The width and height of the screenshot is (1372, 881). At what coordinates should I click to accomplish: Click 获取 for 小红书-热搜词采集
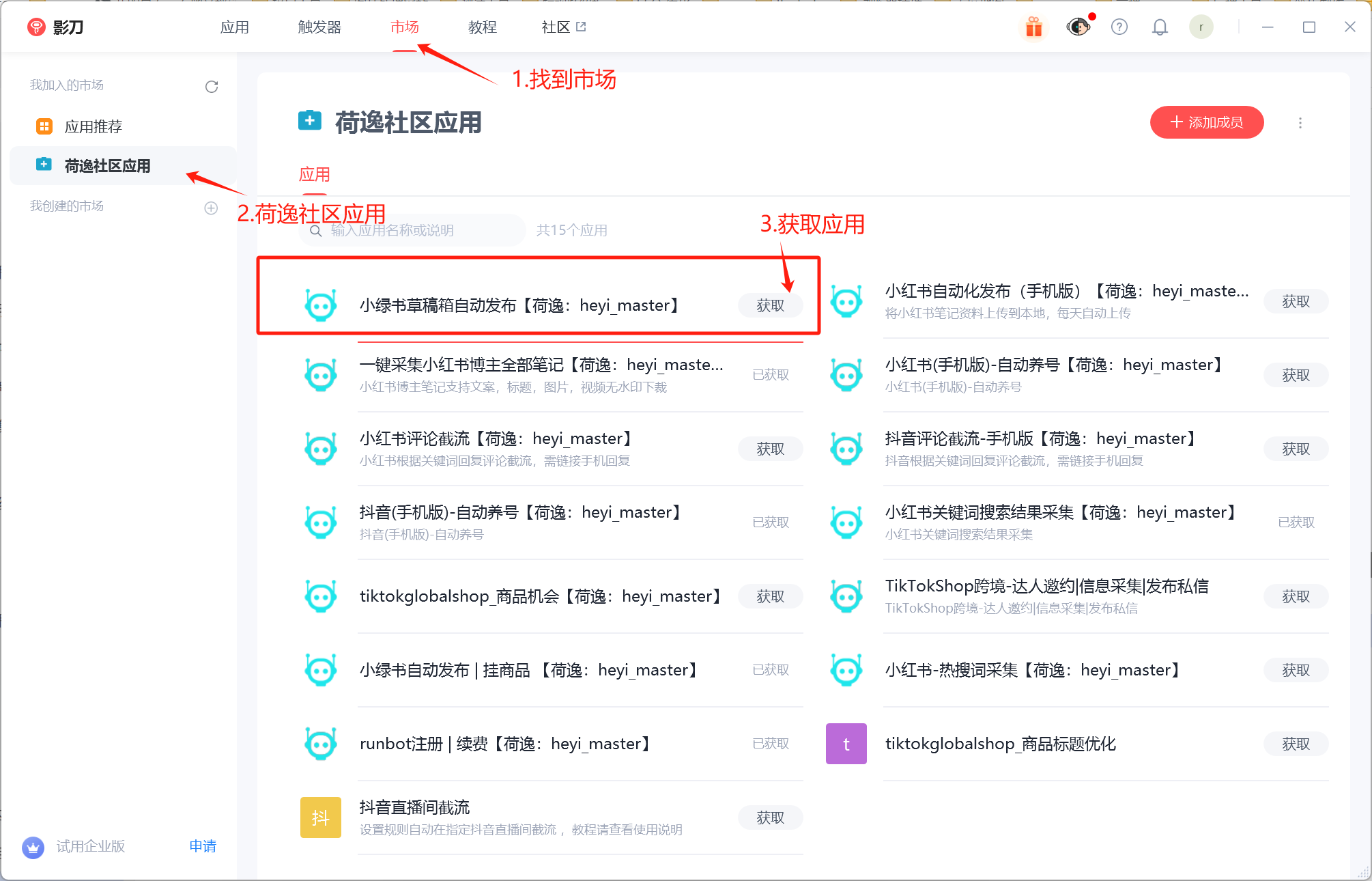pos(1295,670)
